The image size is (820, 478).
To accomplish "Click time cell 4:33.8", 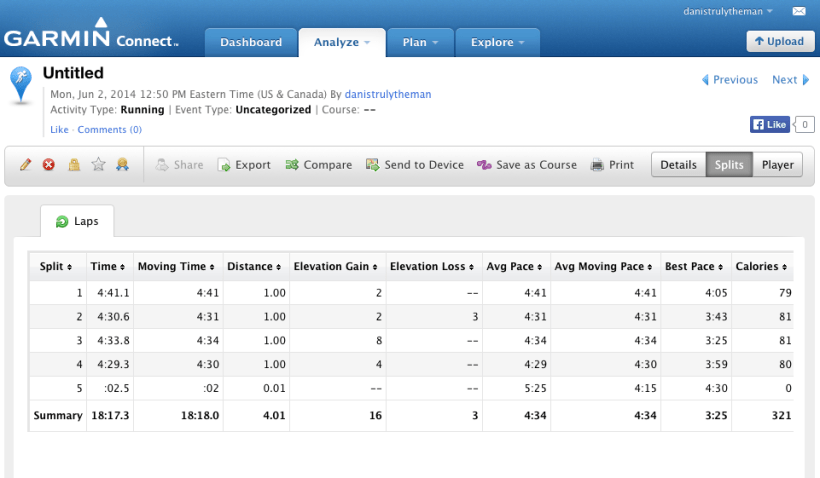I will (113, 340).
